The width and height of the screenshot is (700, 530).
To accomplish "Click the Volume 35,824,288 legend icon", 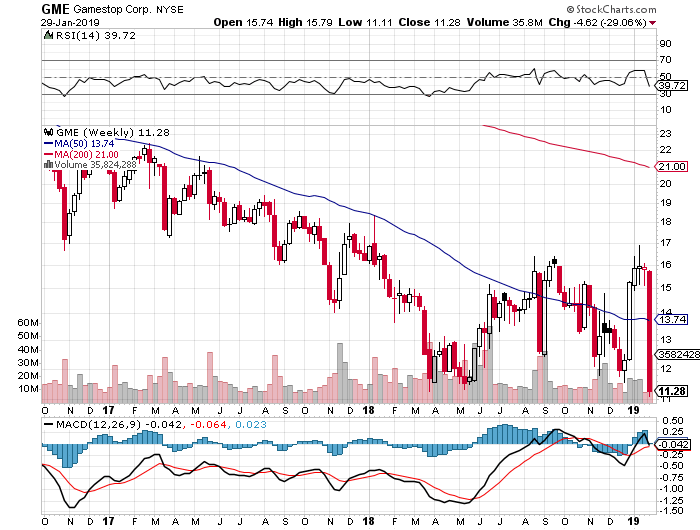I will click(48, 165).
